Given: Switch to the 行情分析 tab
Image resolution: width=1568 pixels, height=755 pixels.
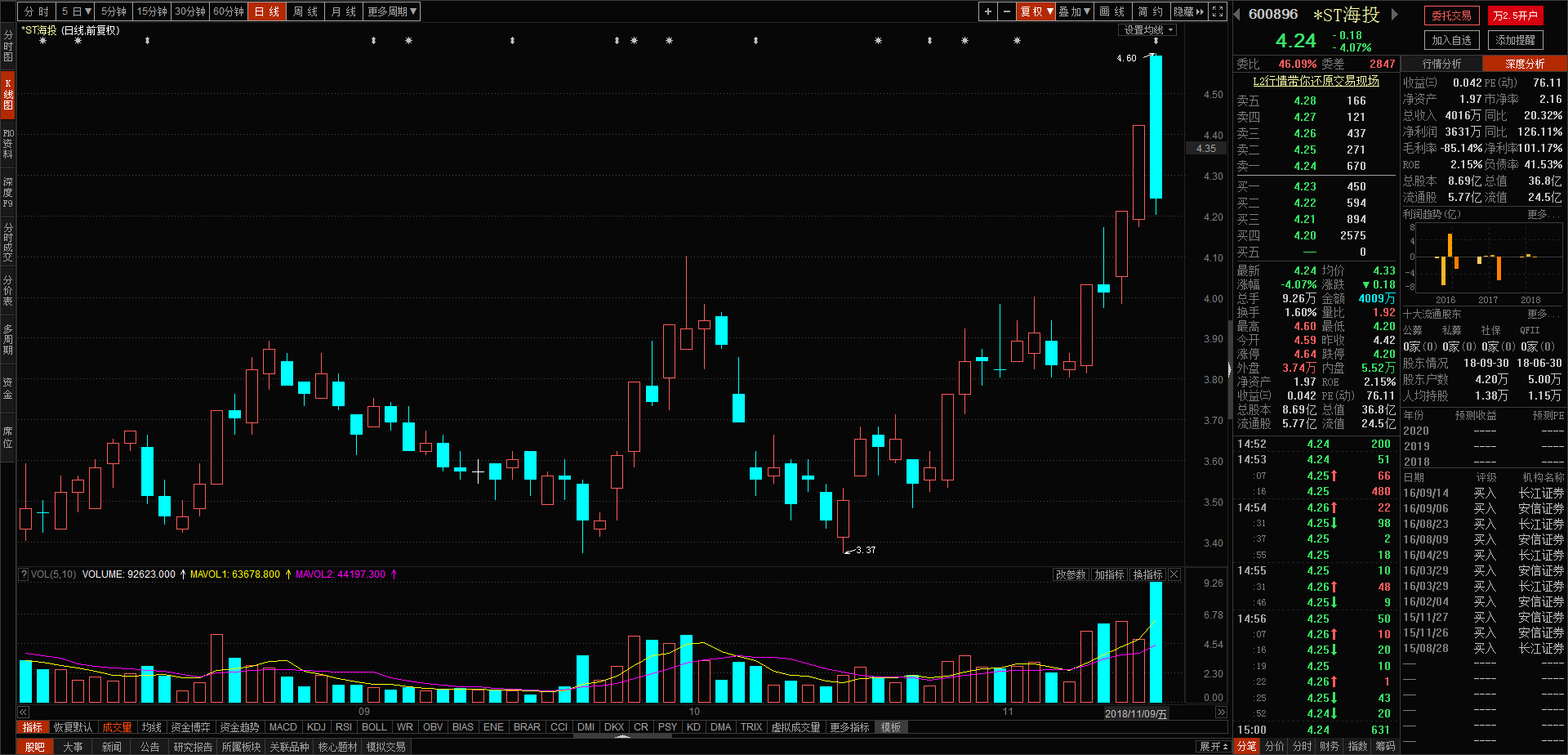Looking at the screenshot, I should [1441, 64].
